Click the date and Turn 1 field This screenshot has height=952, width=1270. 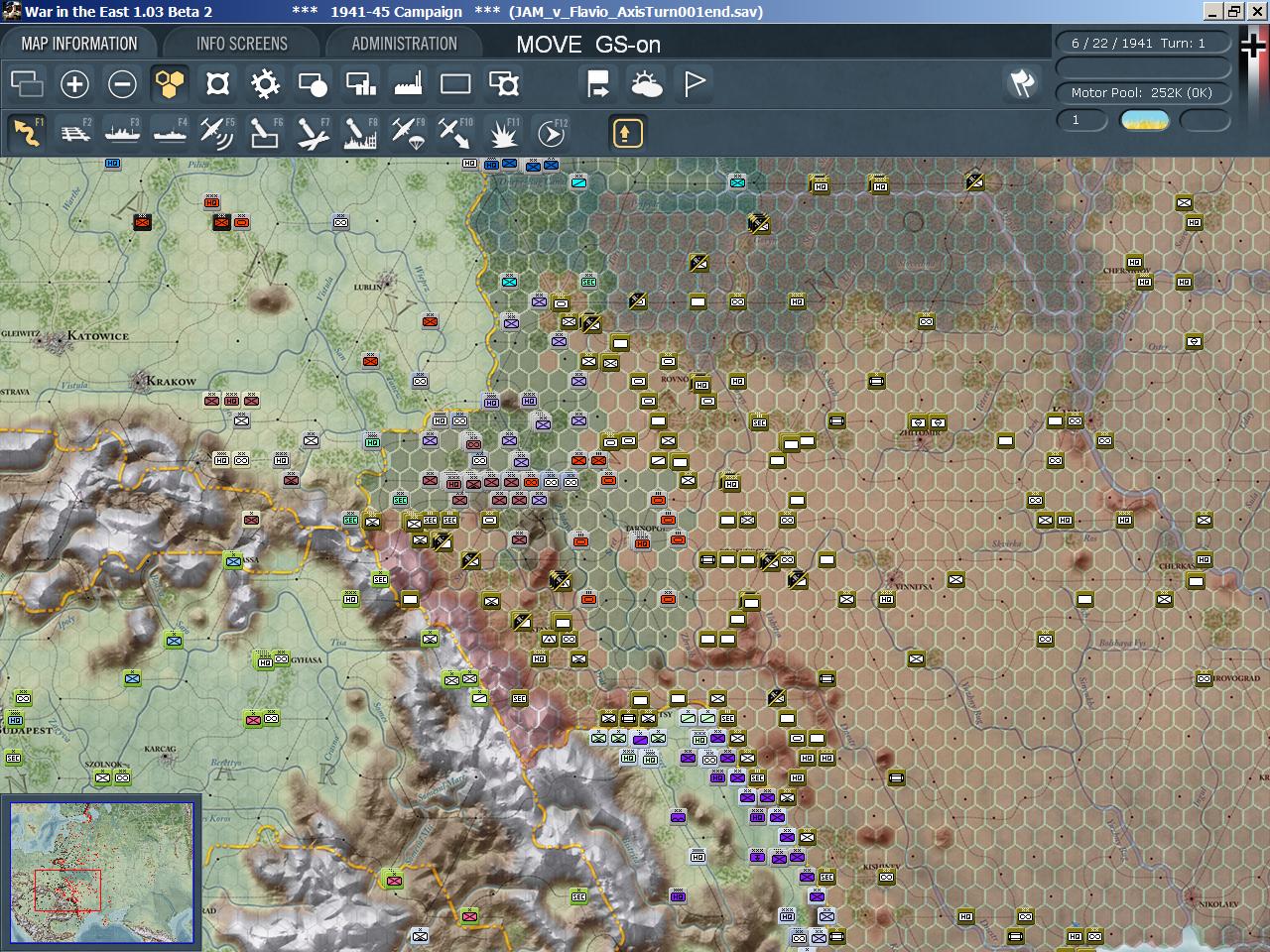1143,43
